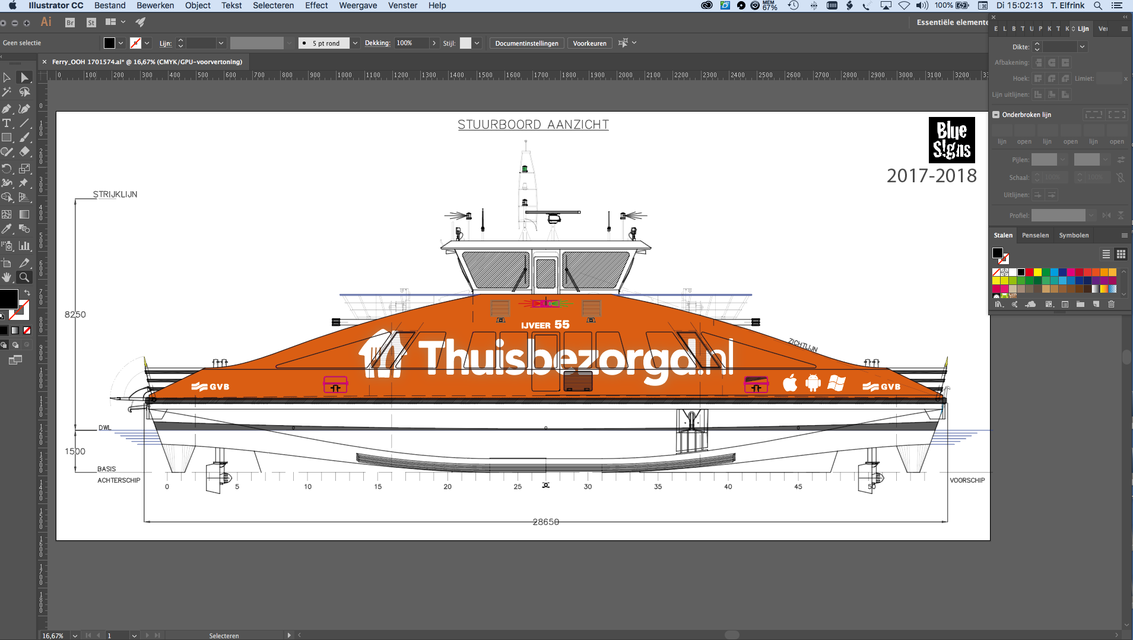Open the Object menu

pos(197,5)
